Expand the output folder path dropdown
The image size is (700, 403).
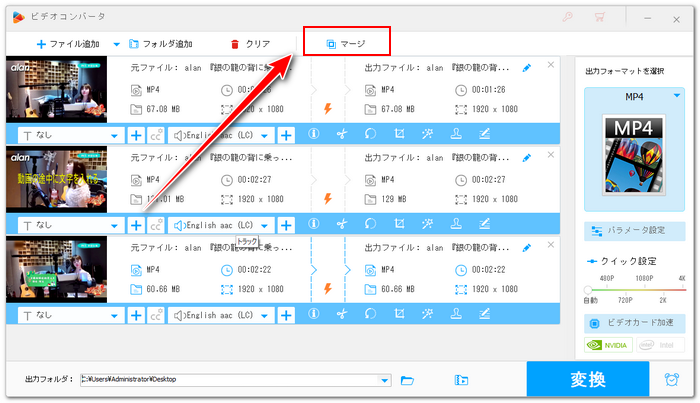point(384,380)
